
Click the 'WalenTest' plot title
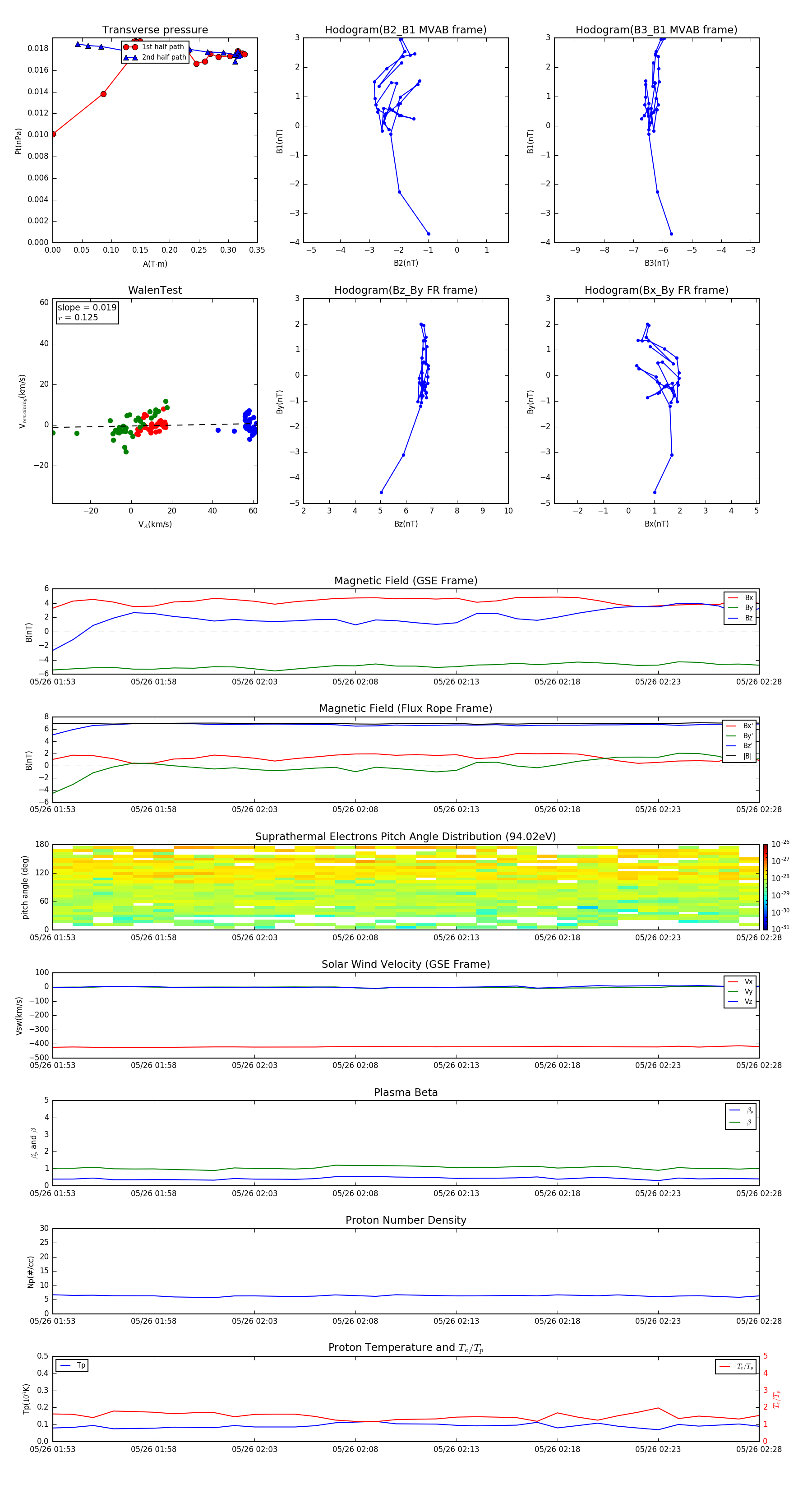pyautogui.click(x=155, y=290)
